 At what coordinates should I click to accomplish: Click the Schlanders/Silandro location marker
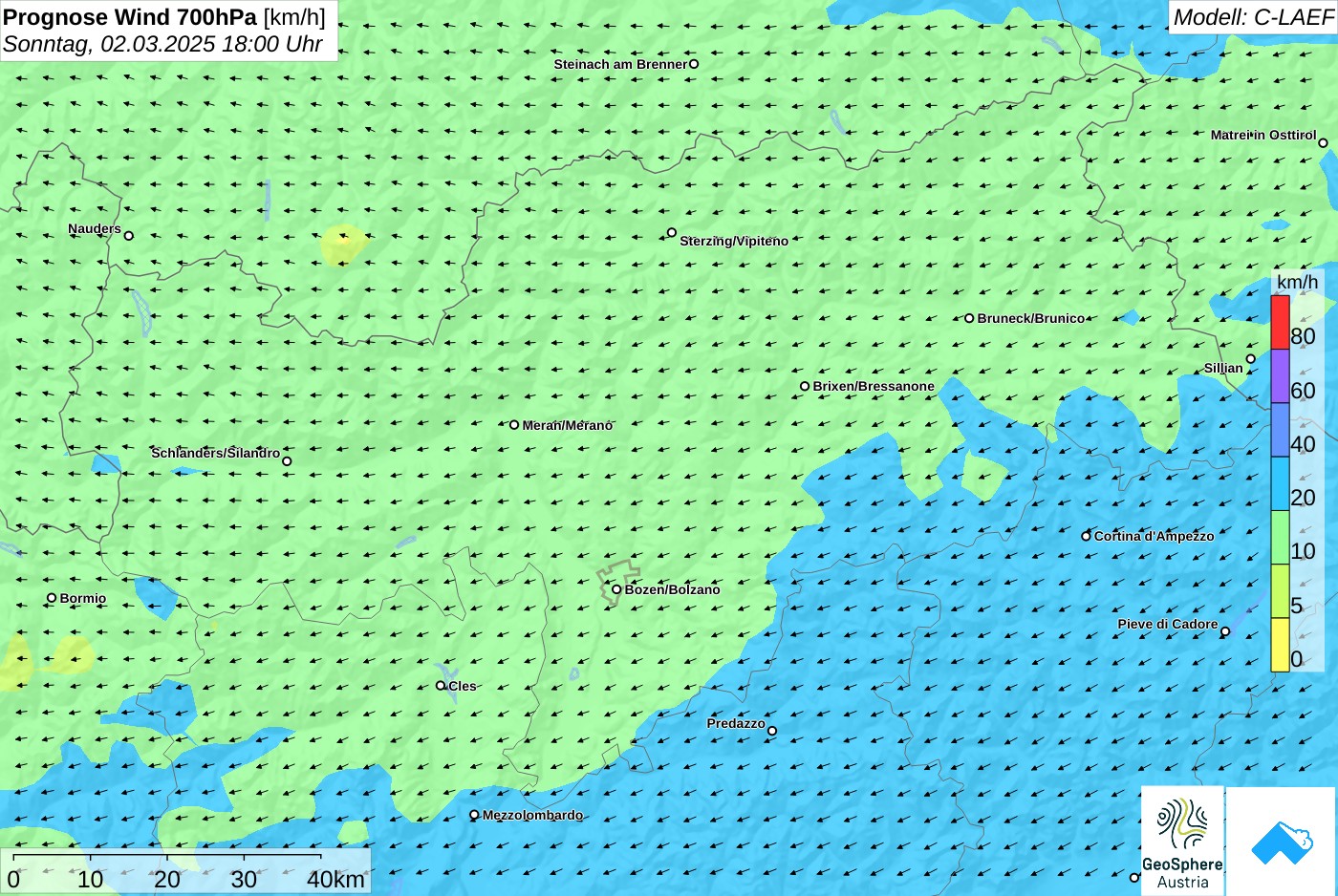pos(287,461)
